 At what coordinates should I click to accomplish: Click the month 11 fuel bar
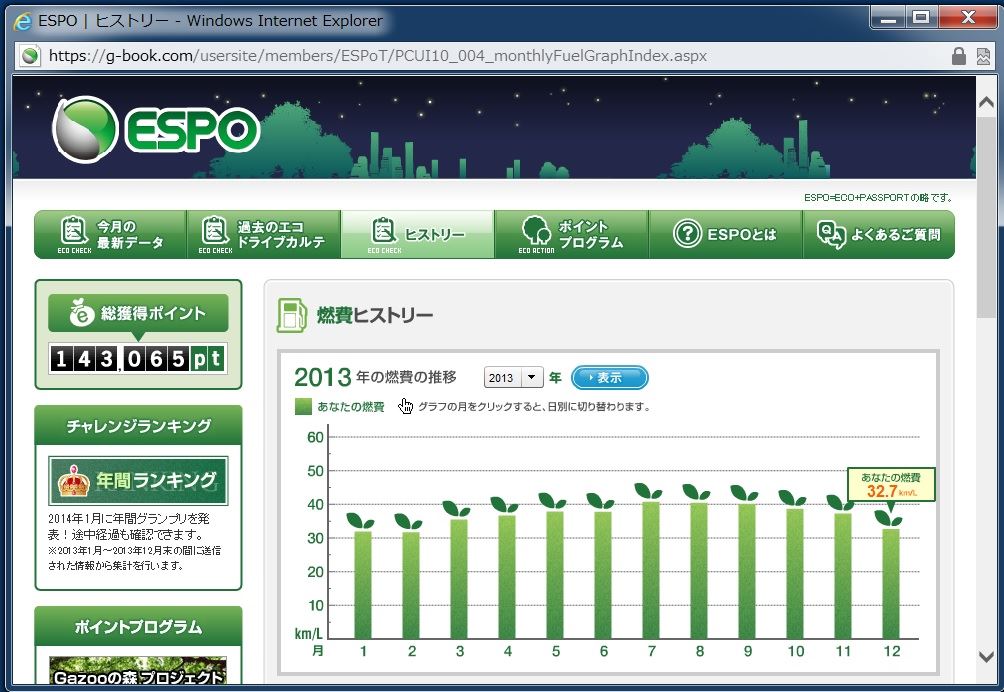[x=843, y=575]
